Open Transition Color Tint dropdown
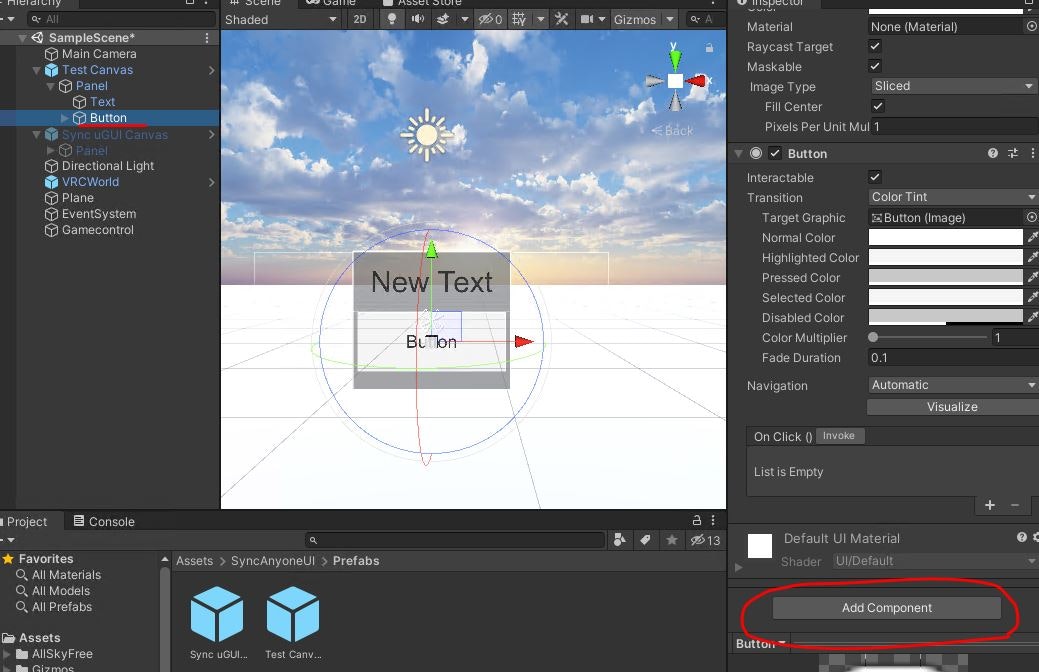The width and height of the screenshot is (1039, 672). tap(953, 197)
